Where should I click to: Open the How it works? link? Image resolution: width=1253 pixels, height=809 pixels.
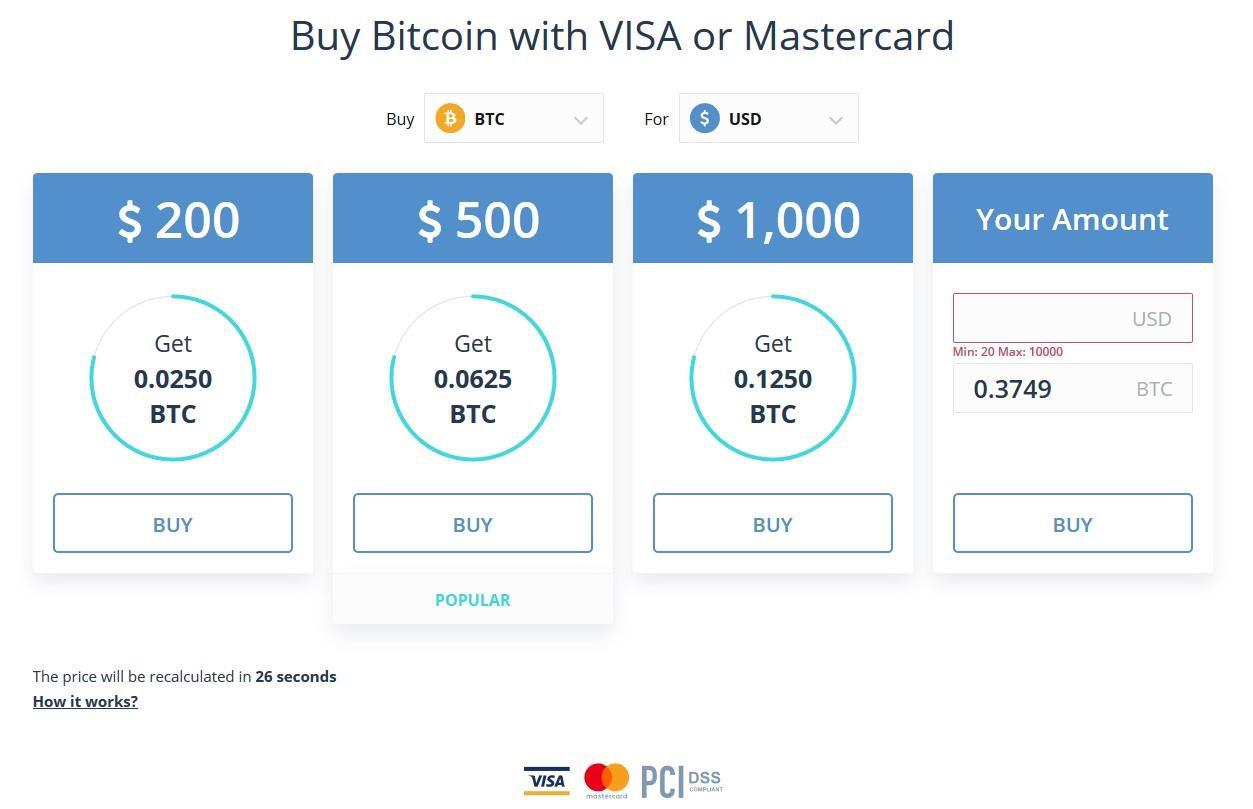coord(85,701)
